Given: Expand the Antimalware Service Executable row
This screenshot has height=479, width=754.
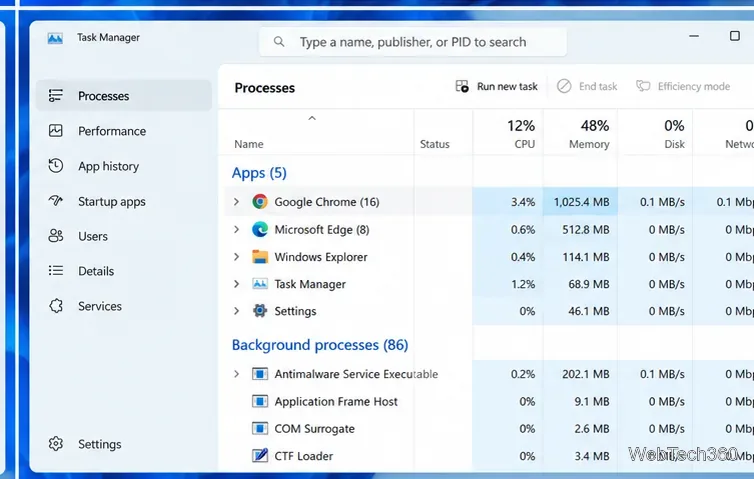Looking at the screenshot, I should [236, 374].
